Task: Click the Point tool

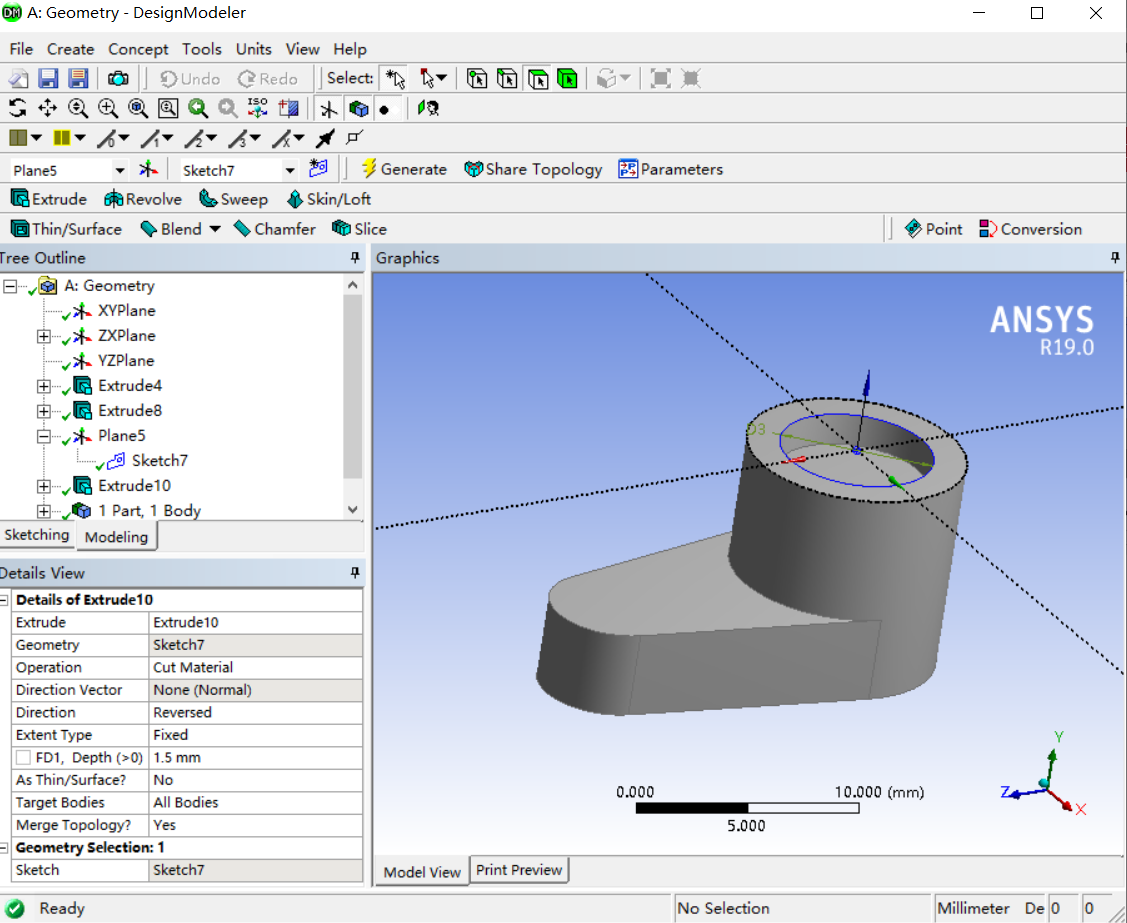Action: [933, 229]
